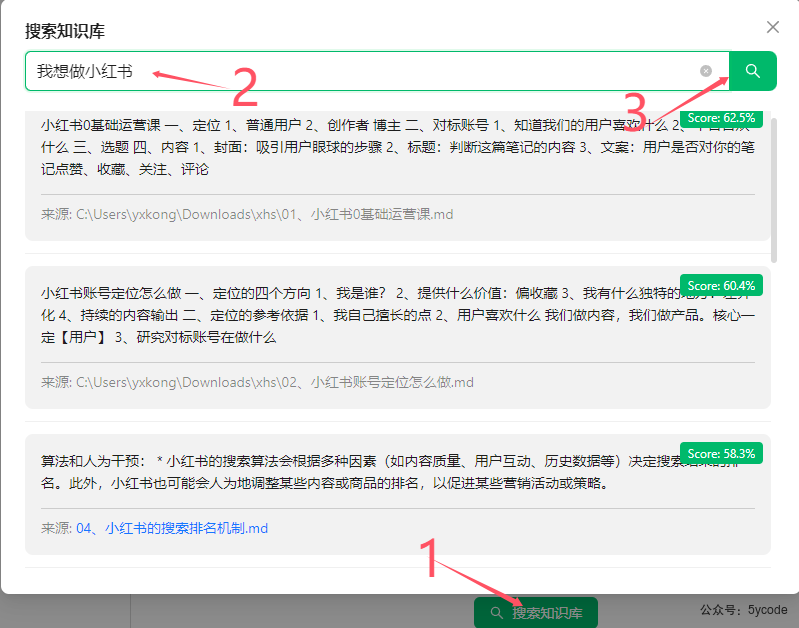Click the results list scrollbar thumb

pos(774,190)
